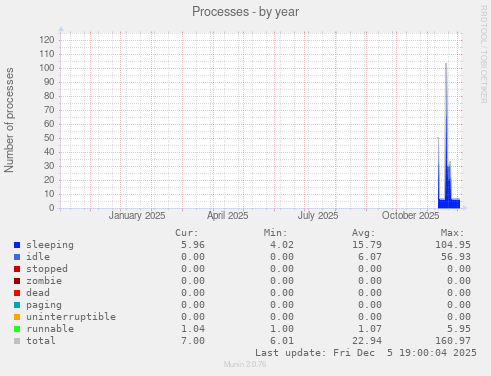This screenshot has width=491, height=376.
Task: Click the dead legend color swatch
Action: coord(17,293)
